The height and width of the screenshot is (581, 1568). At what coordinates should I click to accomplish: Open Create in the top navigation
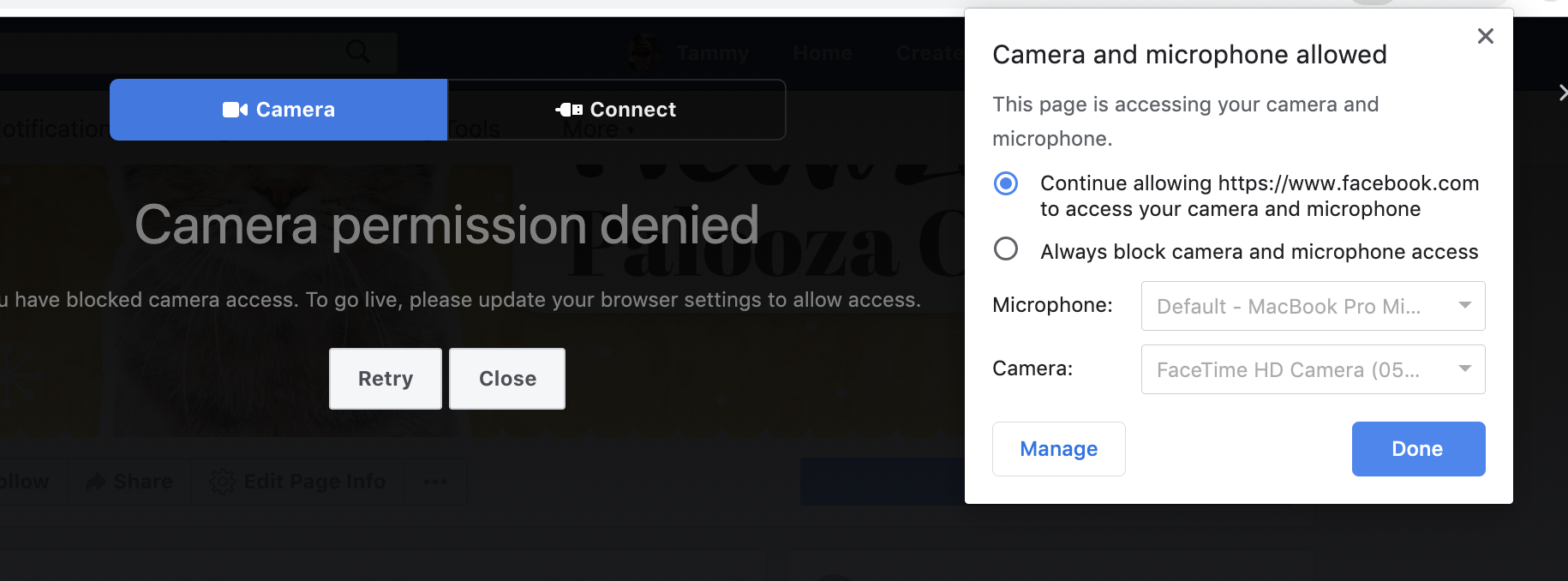[x=929, y=53]
